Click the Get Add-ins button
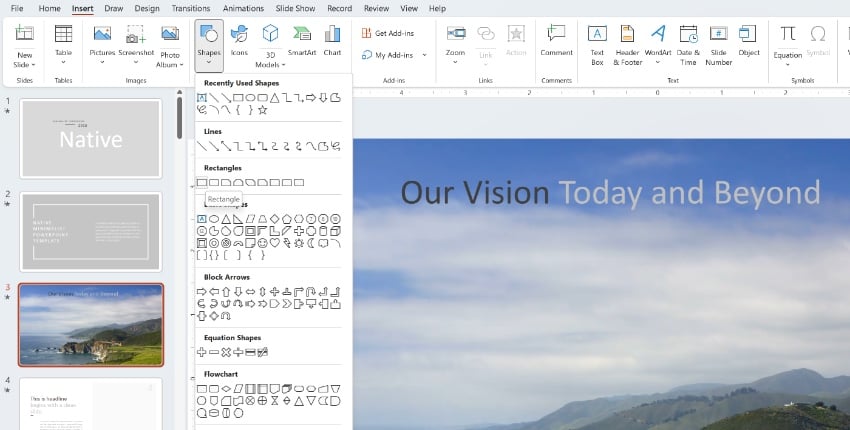Viewport: 850px width, 430px height. coord(393,34)
